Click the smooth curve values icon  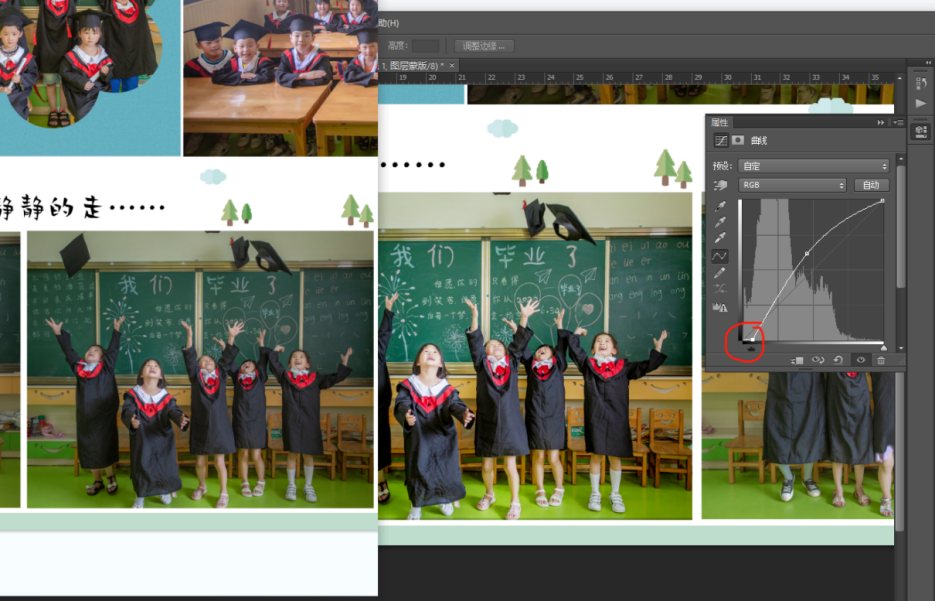[x=720, y=289]
